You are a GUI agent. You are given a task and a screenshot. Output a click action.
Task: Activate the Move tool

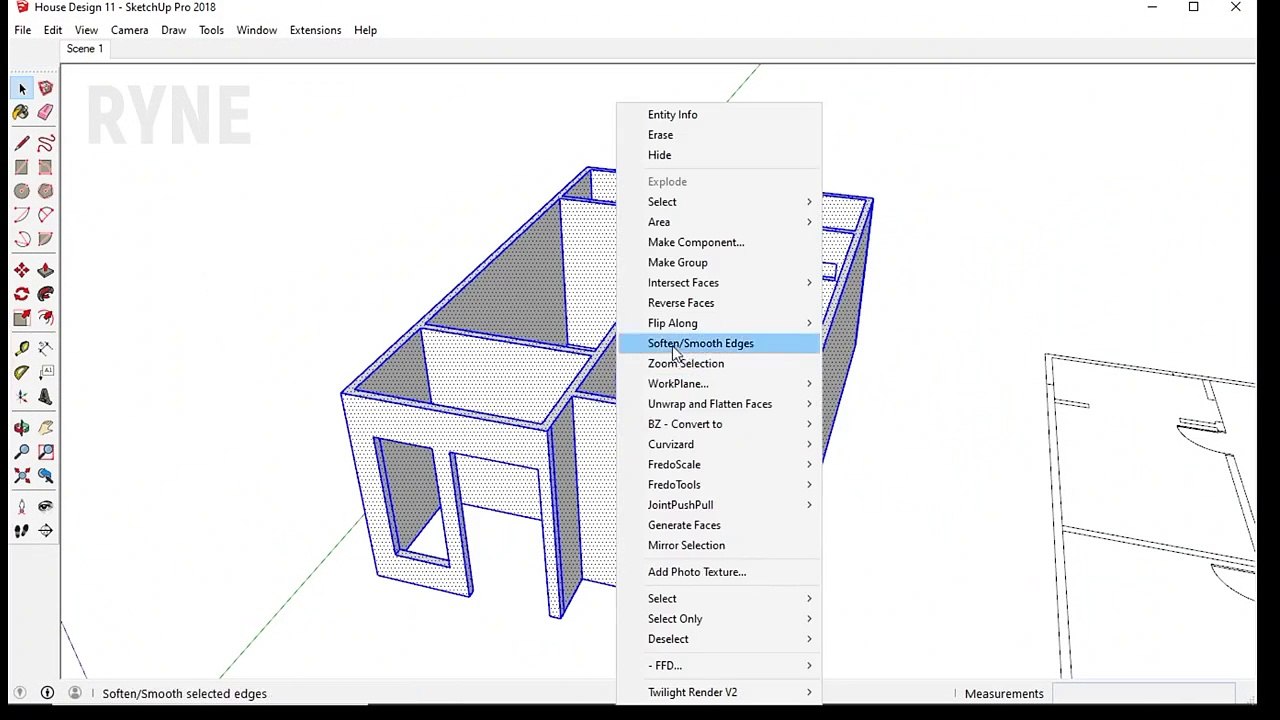click(x=22, y=270)
